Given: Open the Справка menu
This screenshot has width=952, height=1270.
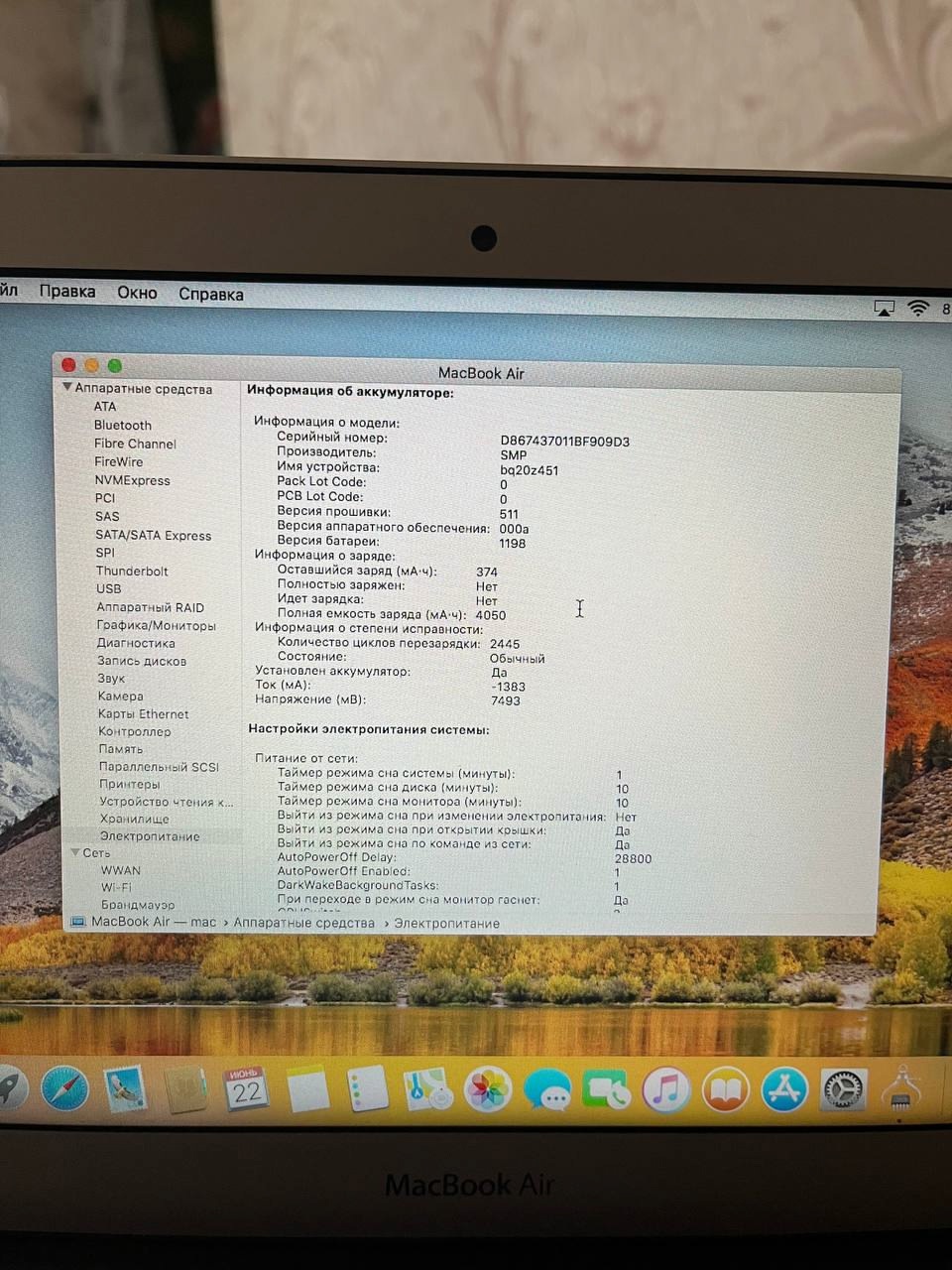Looking at the screenshot, I should pyautogui.click(x=211, y=294).
